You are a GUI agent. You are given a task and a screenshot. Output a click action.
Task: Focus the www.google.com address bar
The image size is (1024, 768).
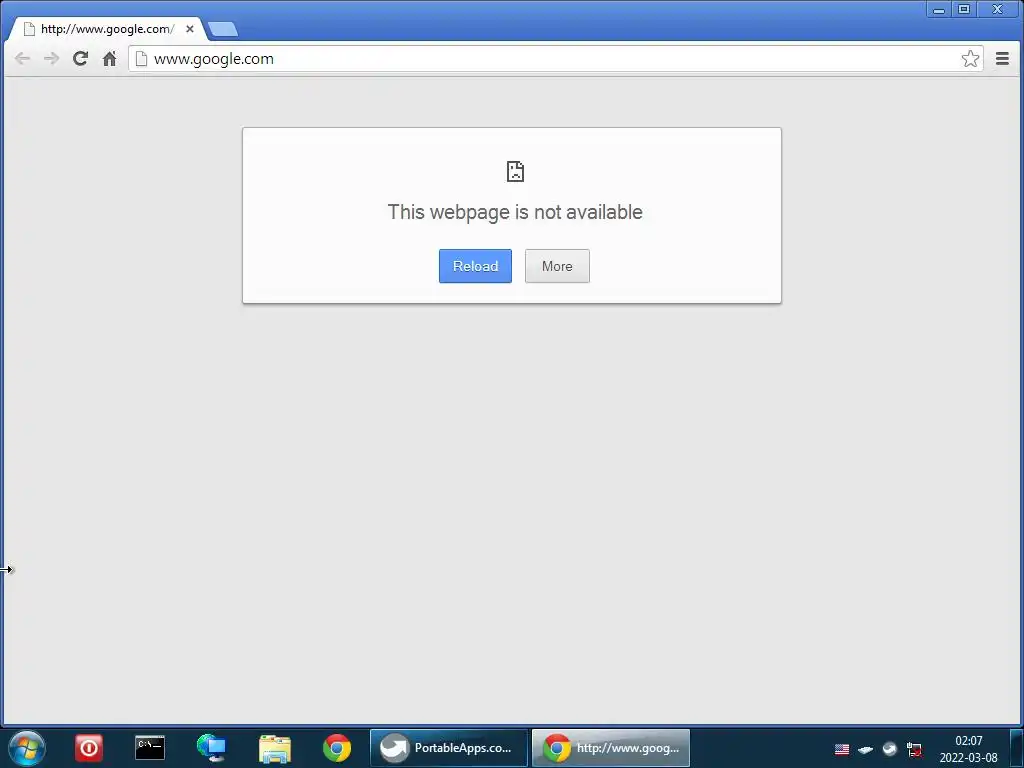555,59
